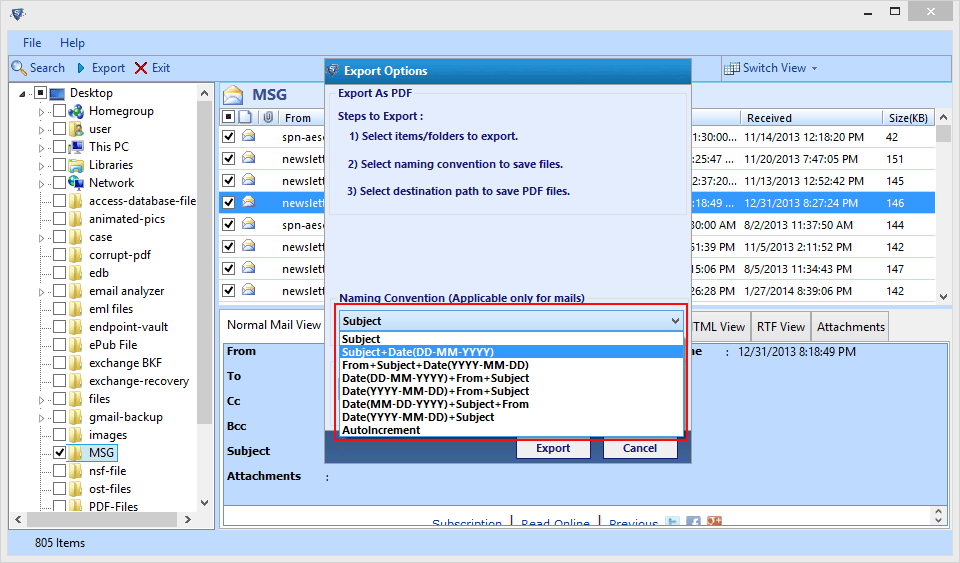Sort by the Received column header
The width and height of the screenshot is (960, 563).
click(x=811, y=117)
